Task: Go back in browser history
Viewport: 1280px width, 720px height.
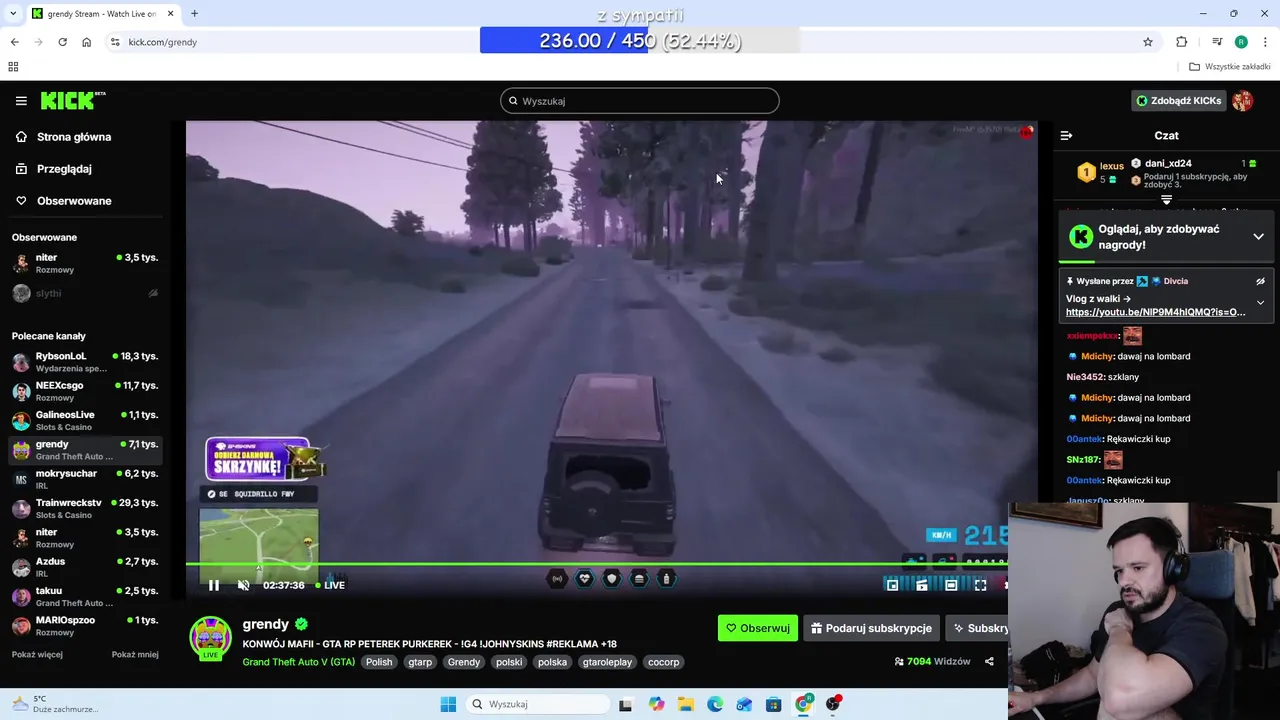Action: pos(14,42)
